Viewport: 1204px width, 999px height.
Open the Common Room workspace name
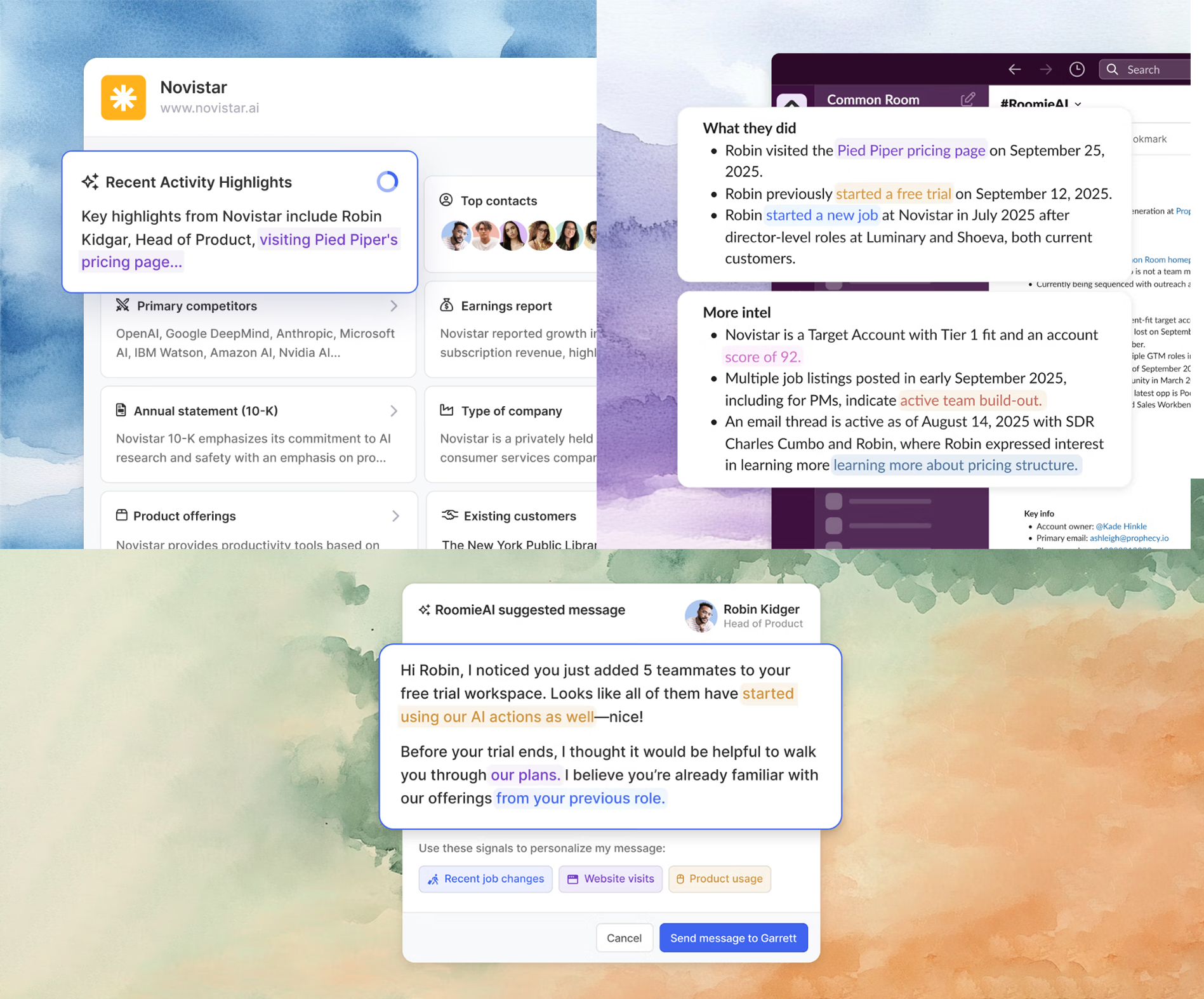[873, 100]
